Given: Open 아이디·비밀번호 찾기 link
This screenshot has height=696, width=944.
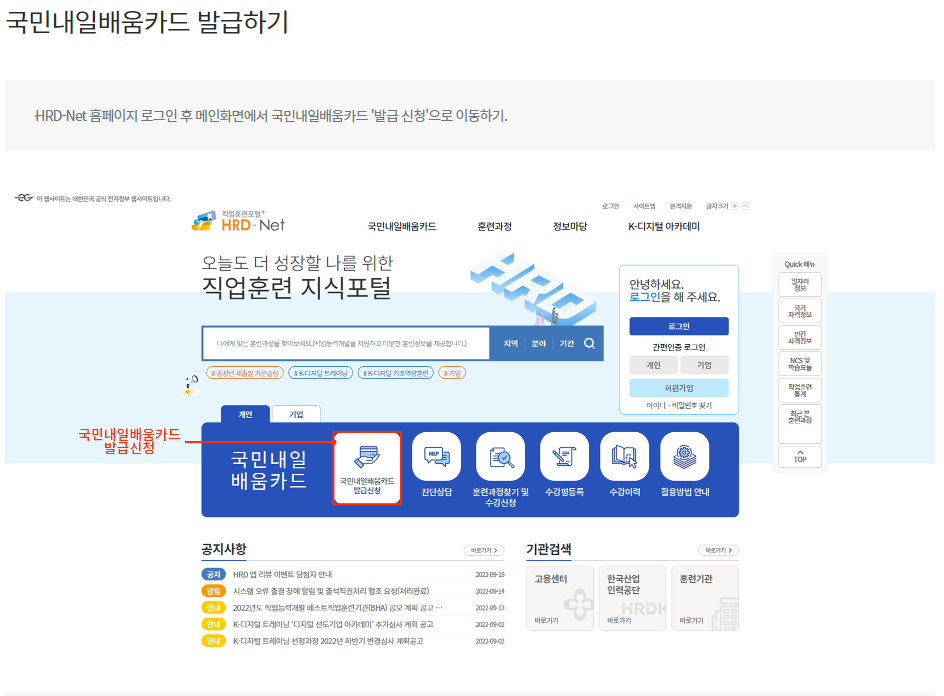Looking at the screenshot, I should [679, 405].
